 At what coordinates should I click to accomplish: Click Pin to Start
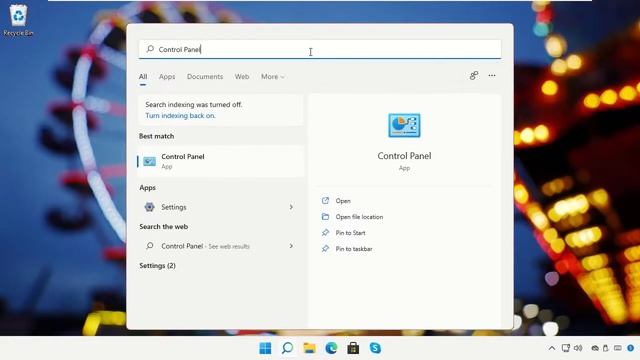(350, 233)
